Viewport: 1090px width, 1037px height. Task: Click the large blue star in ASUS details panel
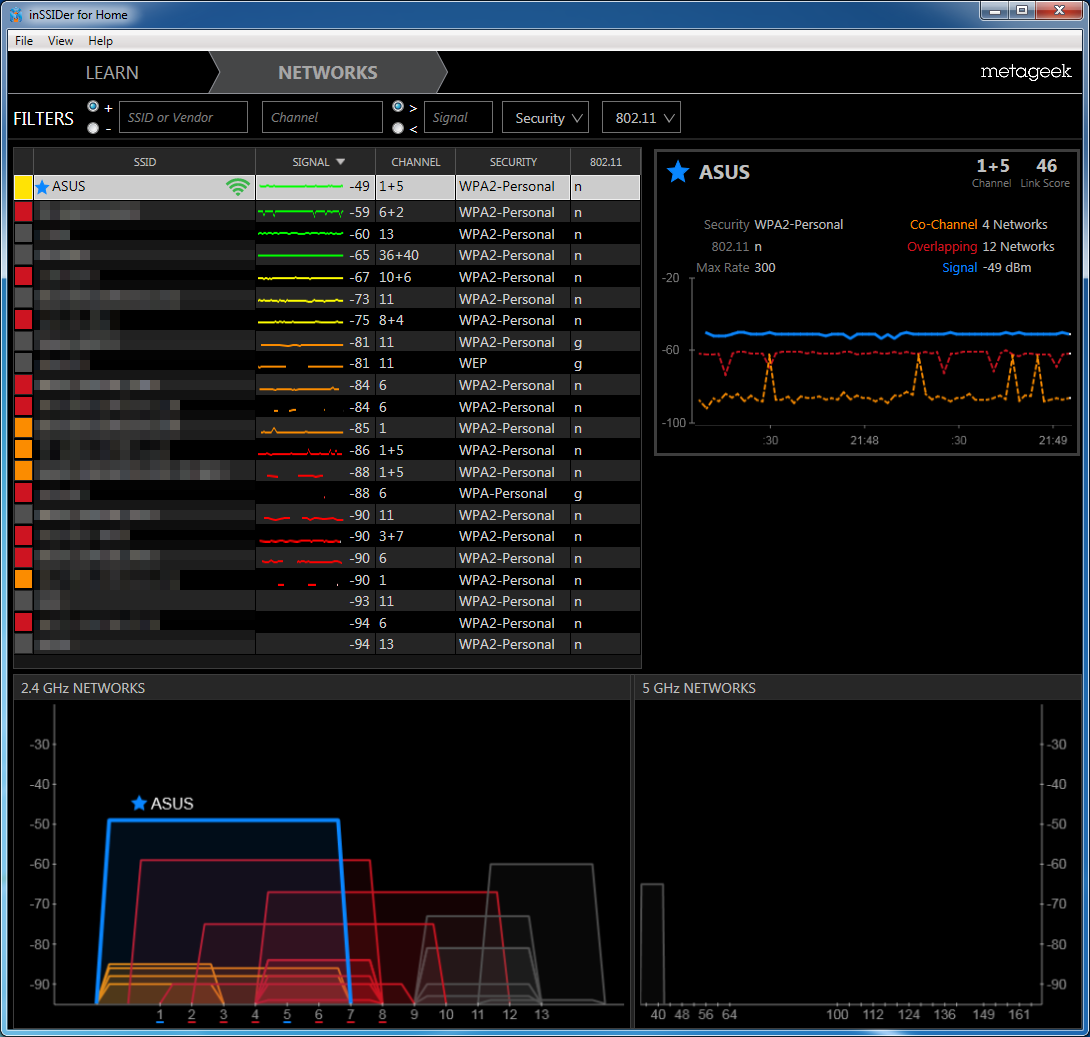coord(678,172)
